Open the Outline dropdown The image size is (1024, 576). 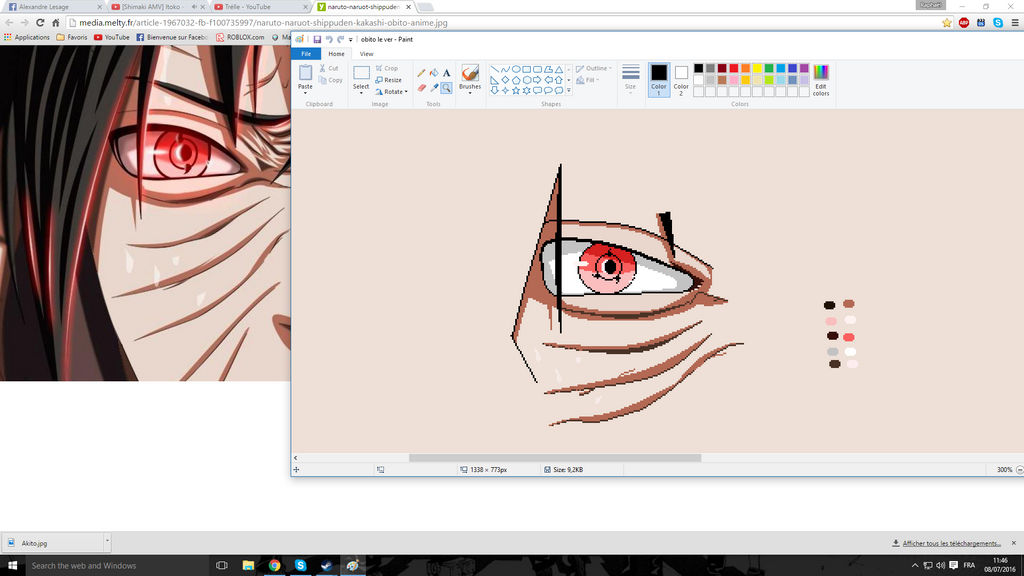pos(594,68)
